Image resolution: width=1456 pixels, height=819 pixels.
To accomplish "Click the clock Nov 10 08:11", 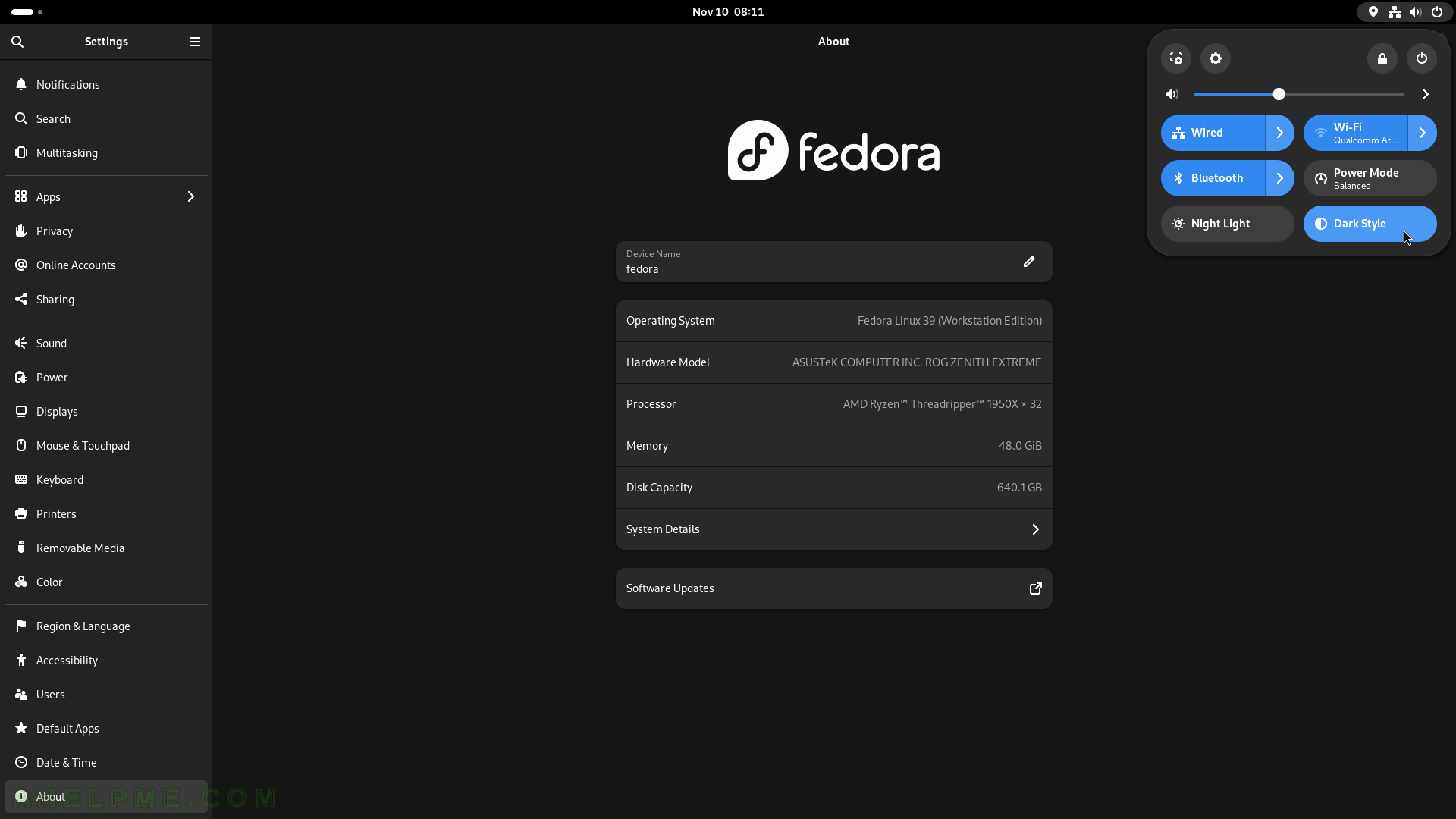I will coord(728,12).
